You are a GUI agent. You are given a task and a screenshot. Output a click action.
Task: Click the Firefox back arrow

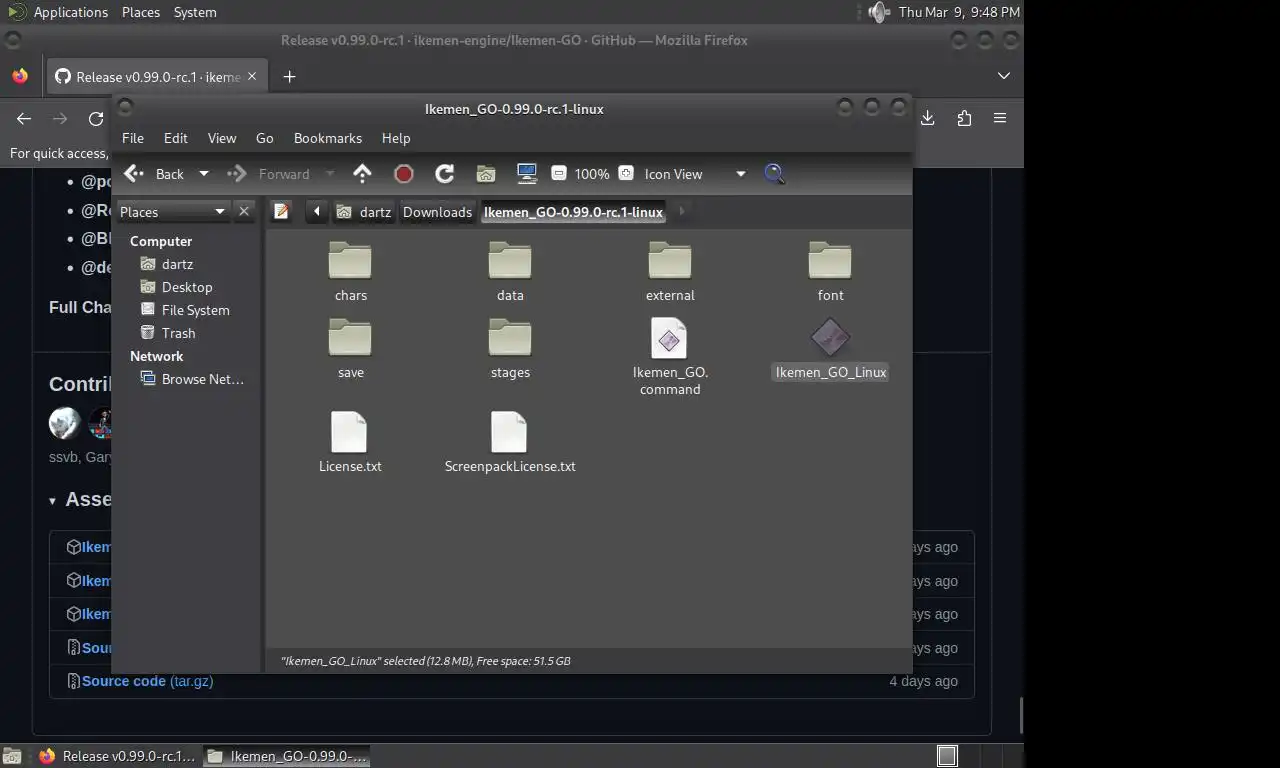pyautogui.click(x=24, y=118)
